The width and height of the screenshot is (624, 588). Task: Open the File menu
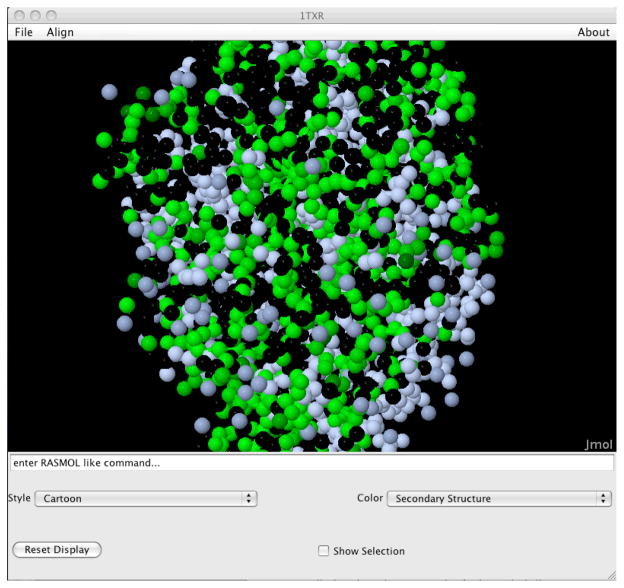coord(23,32)
